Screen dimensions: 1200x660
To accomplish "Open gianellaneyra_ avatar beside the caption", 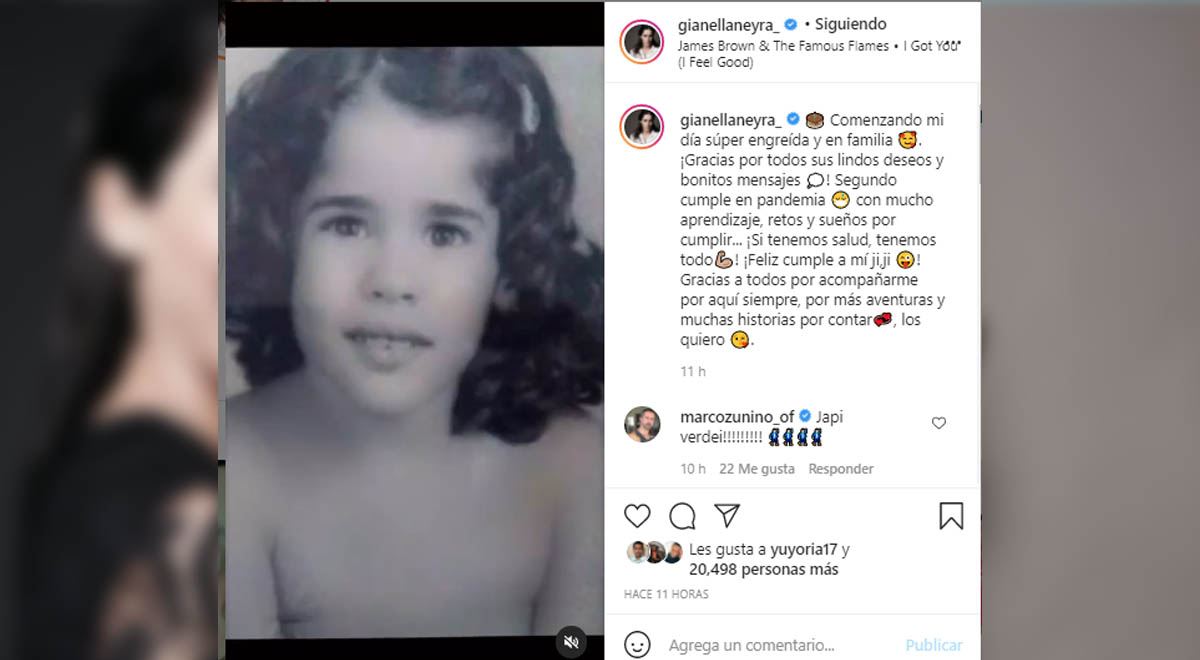I will pyautogui.click(x=642, y=126).
